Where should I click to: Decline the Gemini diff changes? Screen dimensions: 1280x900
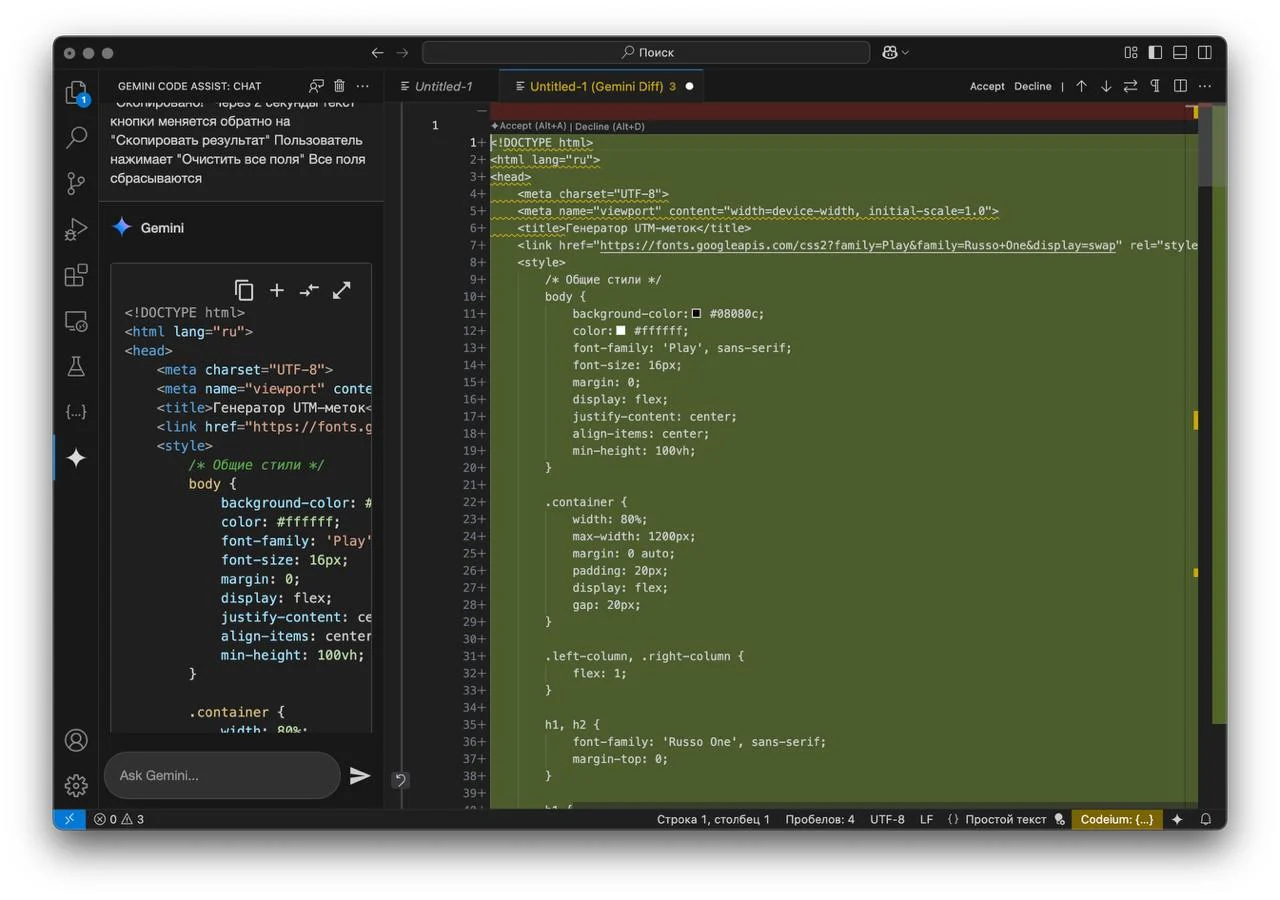pyautogui.click(x=1032, y=86)
